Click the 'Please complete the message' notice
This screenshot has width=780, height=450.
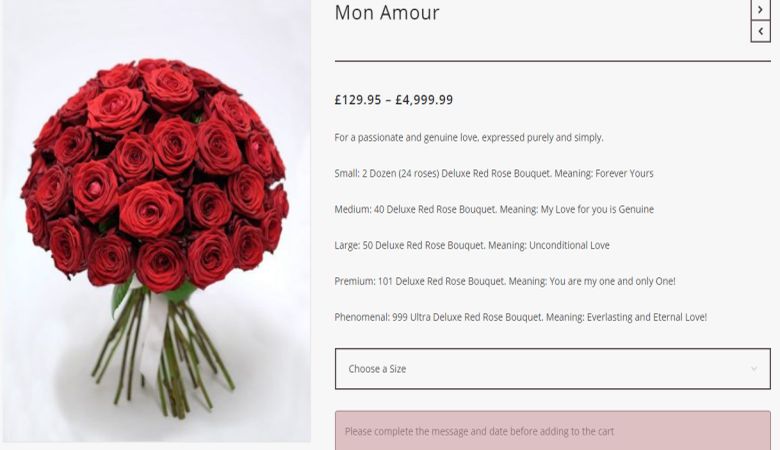553,431
